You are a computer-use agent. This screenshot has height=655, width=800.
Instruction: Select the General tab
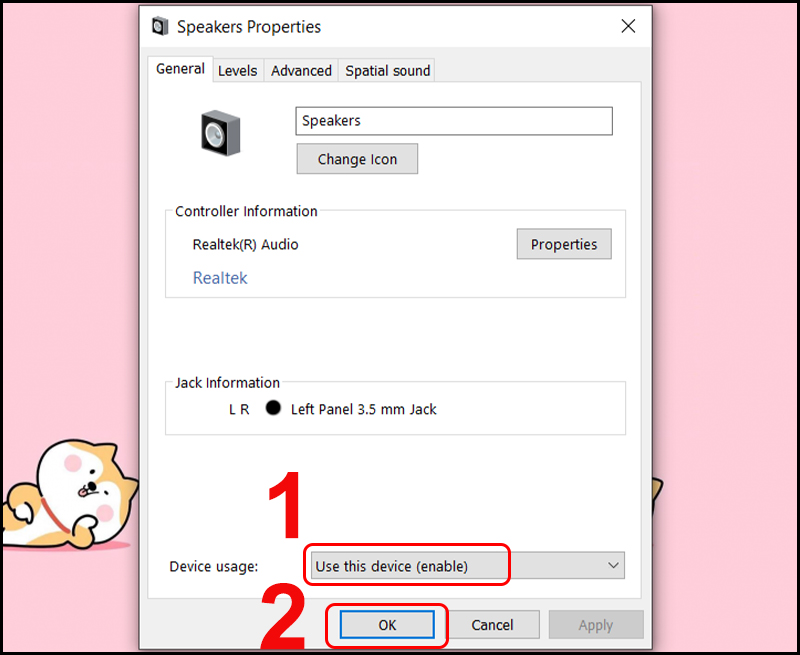pos(180,69)
